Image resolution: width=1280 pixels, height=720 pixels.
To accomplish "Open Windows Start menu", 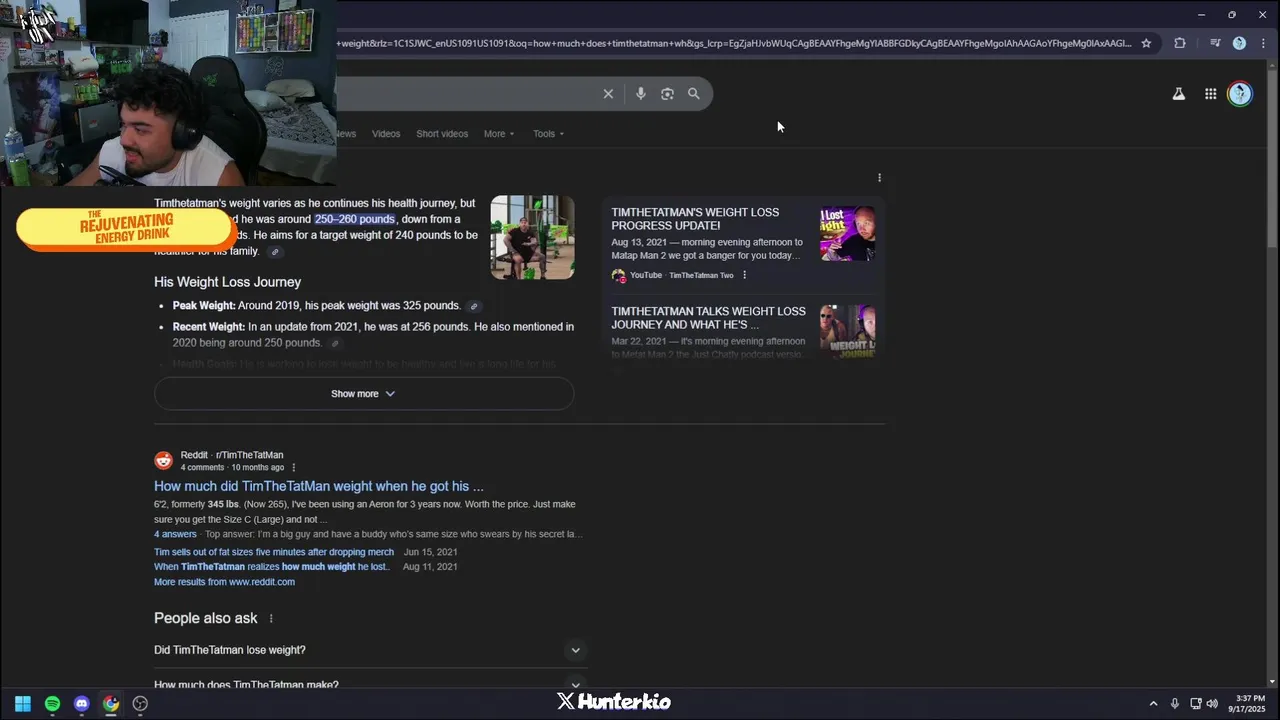I will coord(23,704).
